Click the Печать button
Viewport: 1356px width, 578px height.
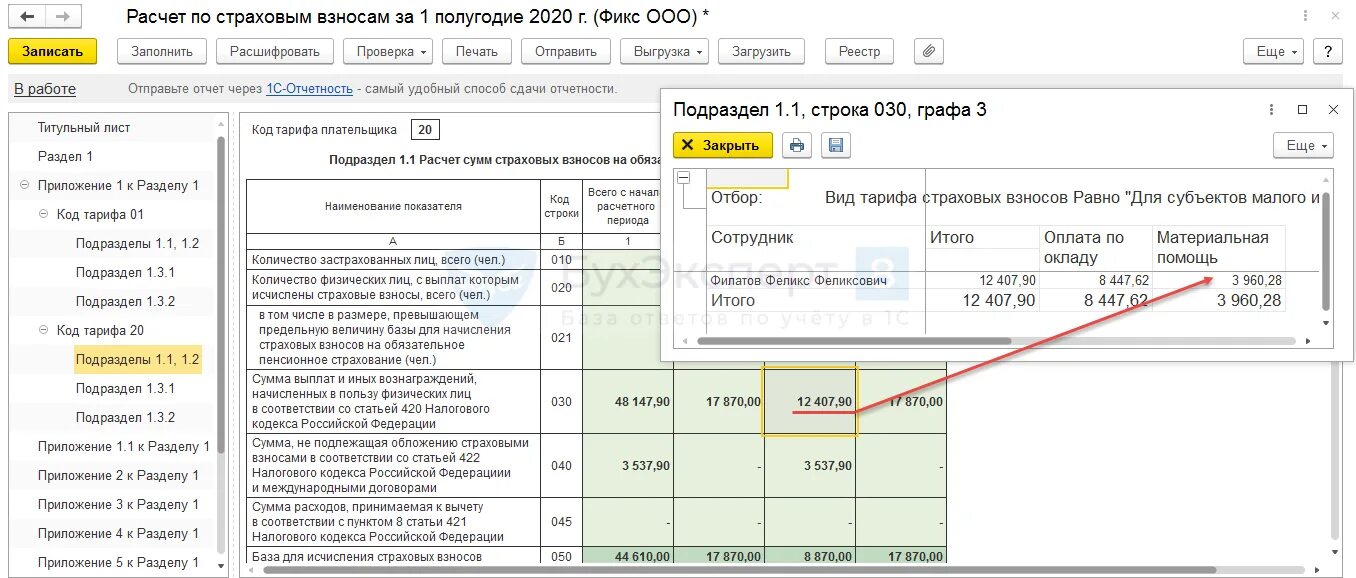tap(477, 52)
